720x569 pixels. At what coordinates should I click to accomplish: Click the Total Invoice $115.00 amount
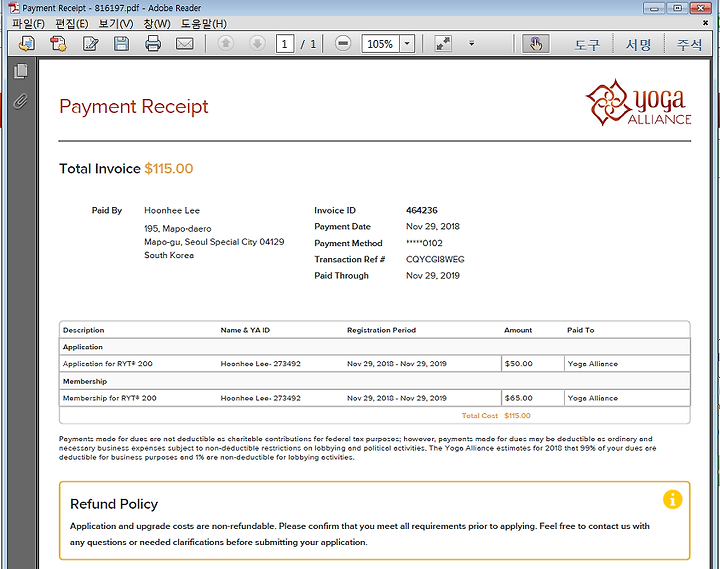pos(169,169)
